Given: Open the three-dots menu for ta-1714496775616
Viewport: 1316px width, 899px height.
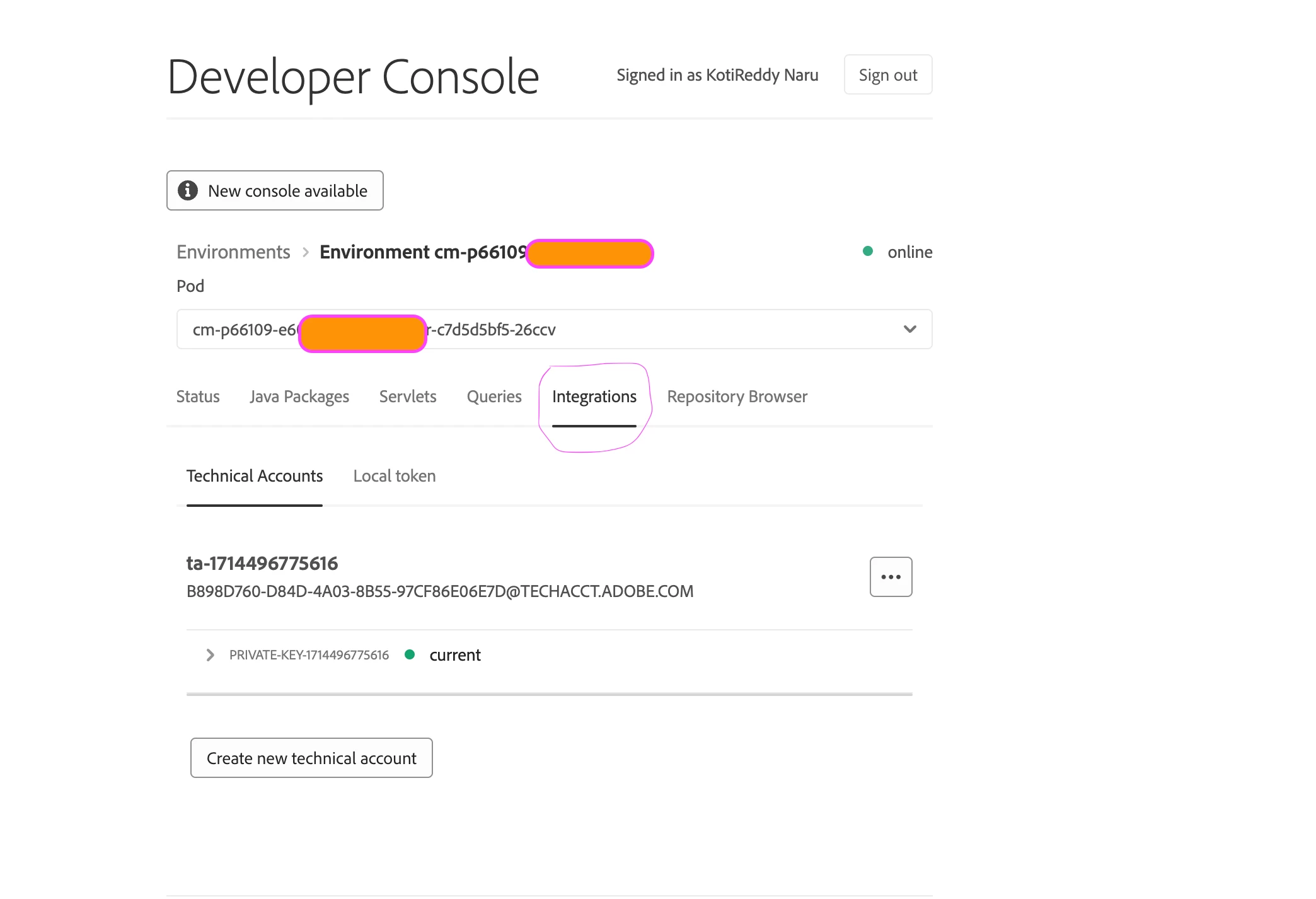Looking at the screenshot, I should click(x=891, y=577).
